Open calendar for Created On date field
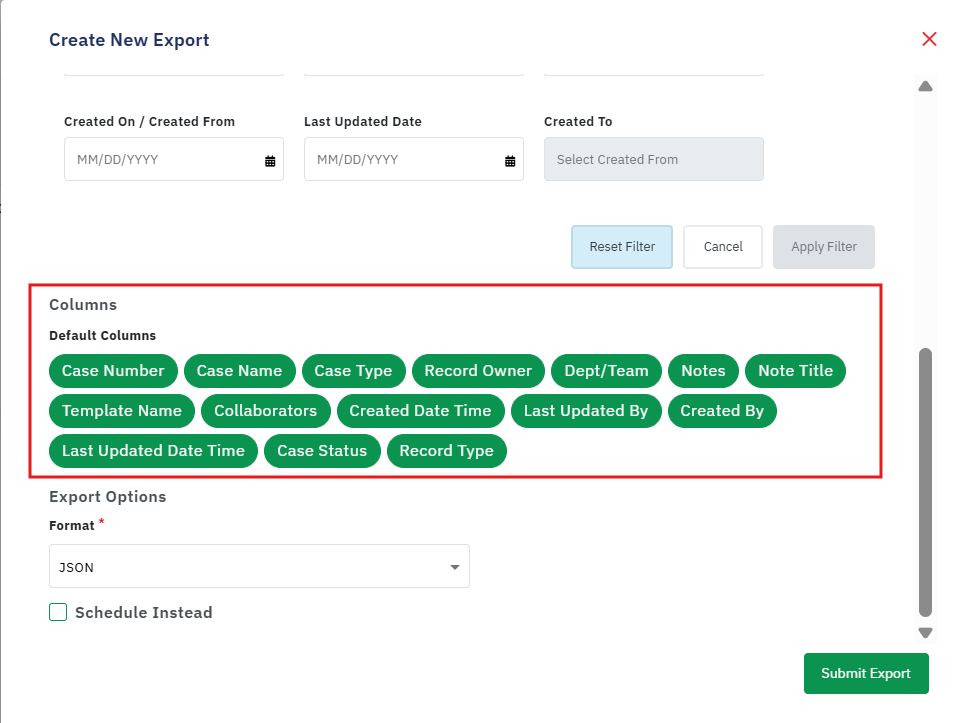Image resolution: width=958 pixels, height=723 pixels. [x=270, y=161]
